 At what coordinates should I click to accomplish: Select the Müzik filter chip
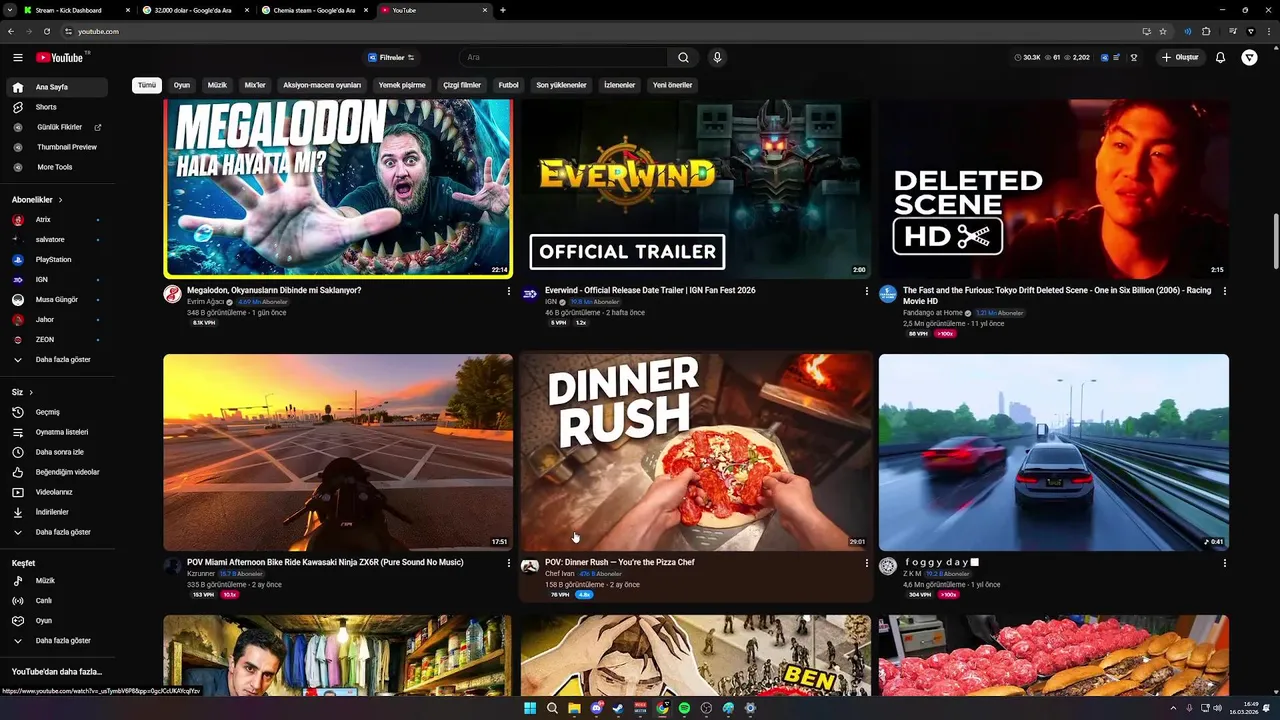coord(217,85)
